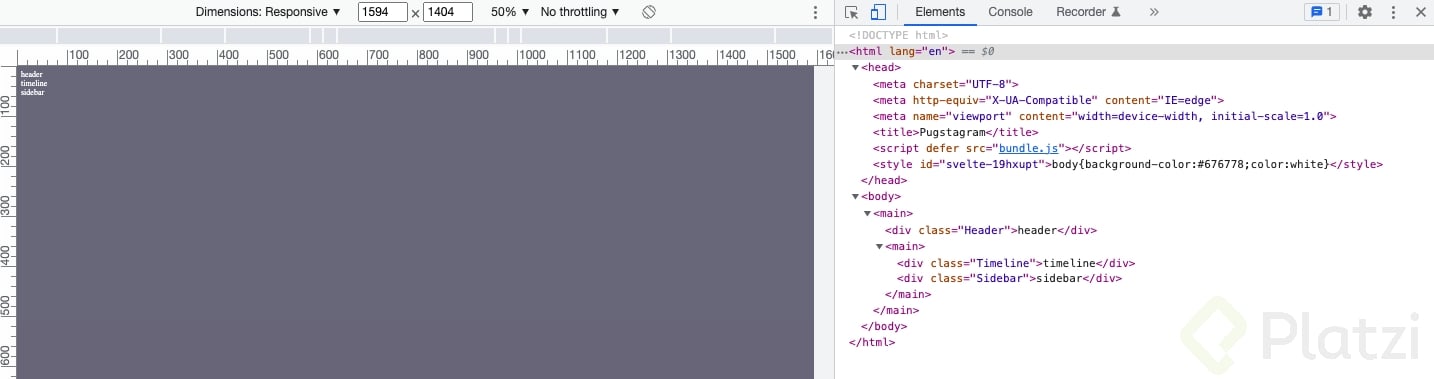
Task: Open device toolbar more options menu
Action: [x=815, y=12]
